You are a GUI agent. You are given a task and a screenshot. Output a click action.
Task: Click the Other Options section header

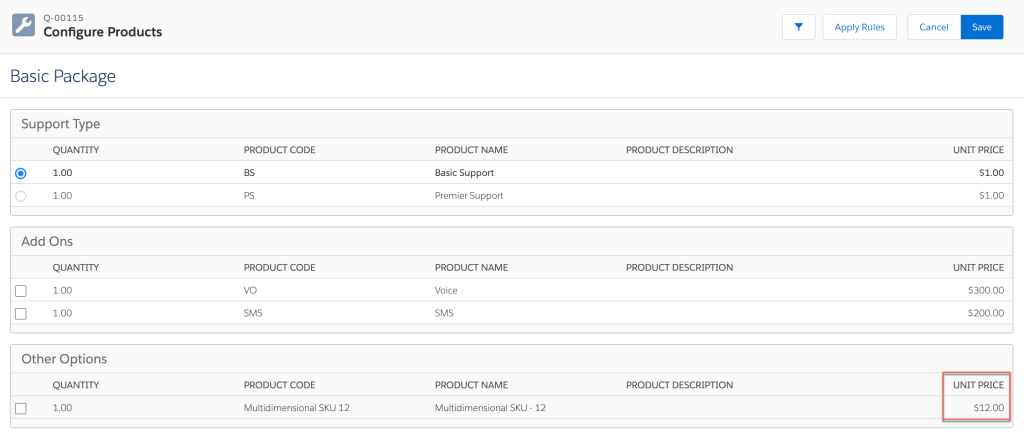tap(64, 359)
